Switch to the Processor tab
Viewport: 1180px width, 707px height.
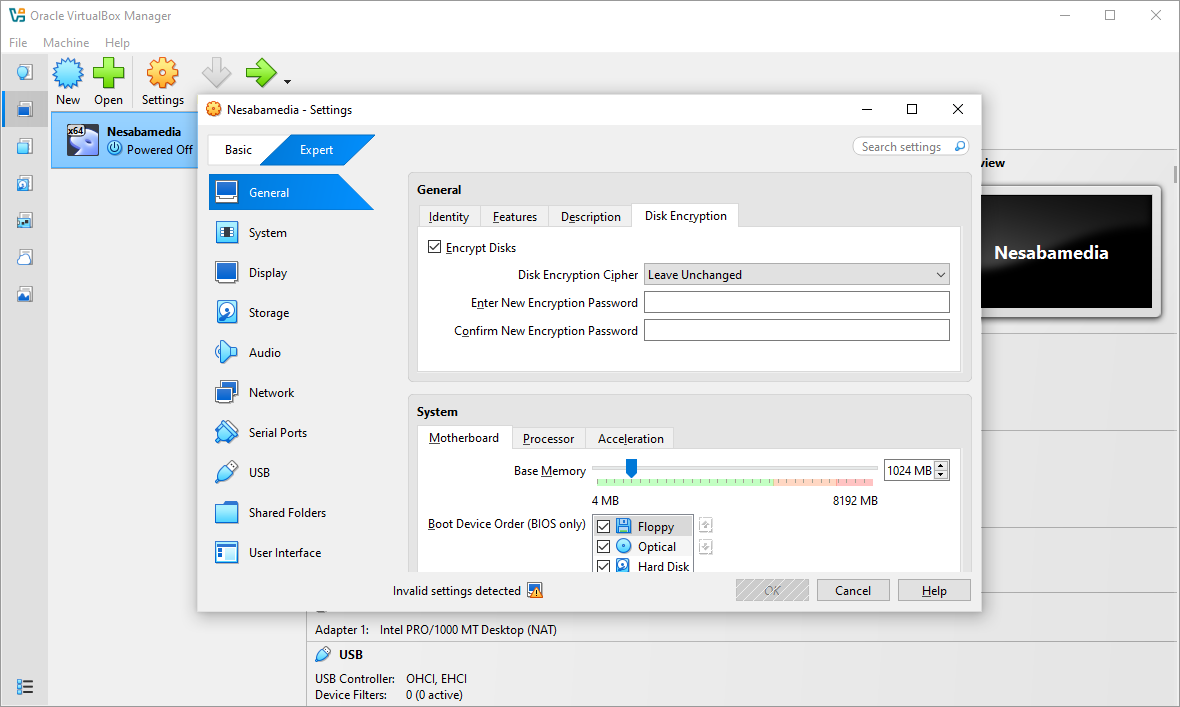pos(548,438)
